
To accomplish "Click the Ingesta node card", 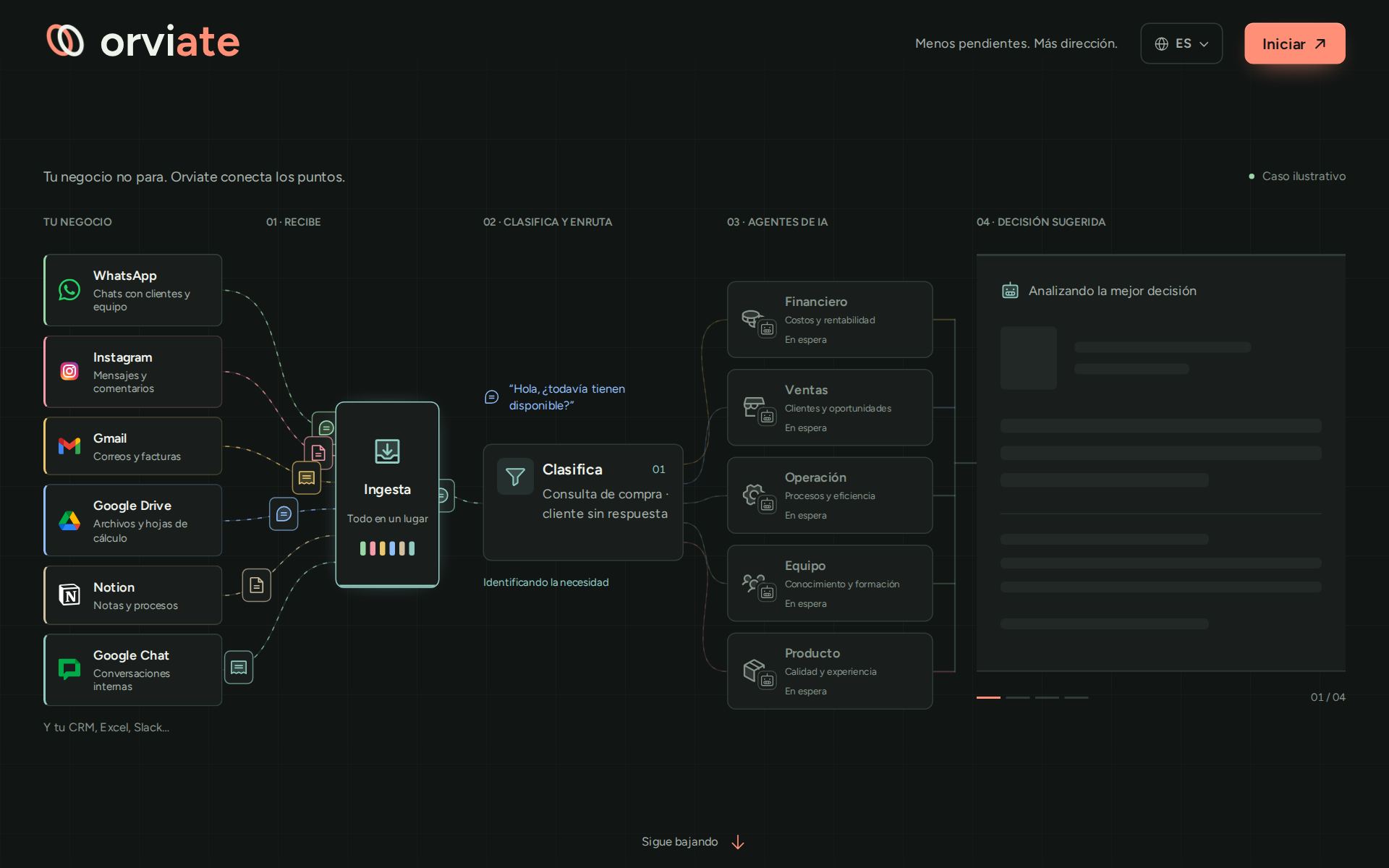I will [x=387, y=495].
